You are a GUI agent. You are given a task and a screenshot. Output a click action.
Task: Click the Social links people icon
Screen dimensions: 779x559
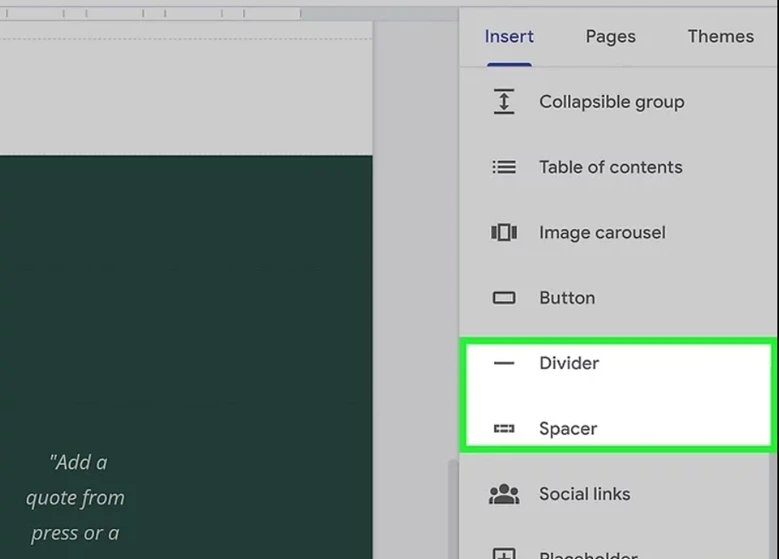[504, 494]
